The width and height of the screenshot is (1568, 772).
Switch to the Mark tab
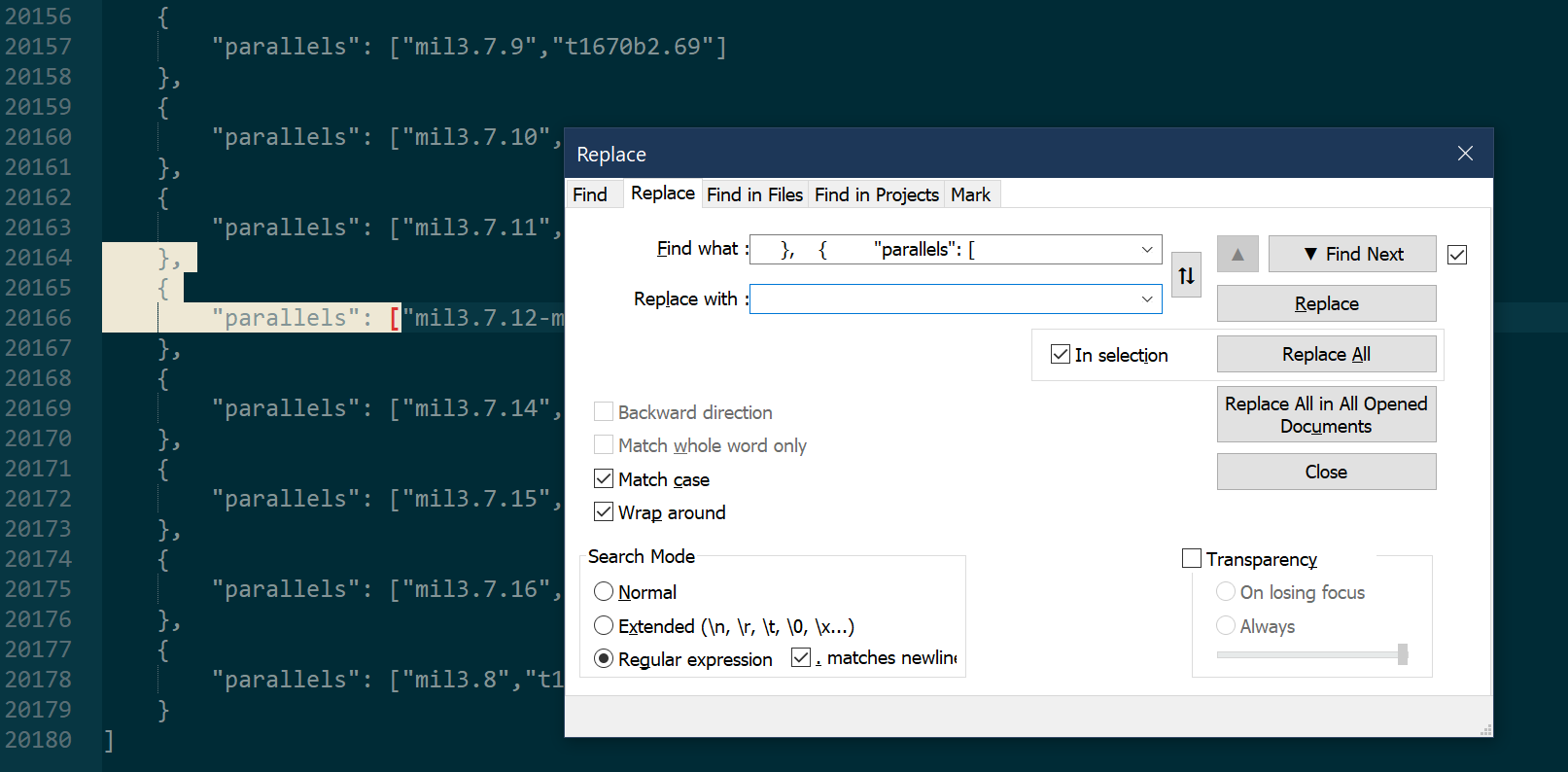click(970, 194)
